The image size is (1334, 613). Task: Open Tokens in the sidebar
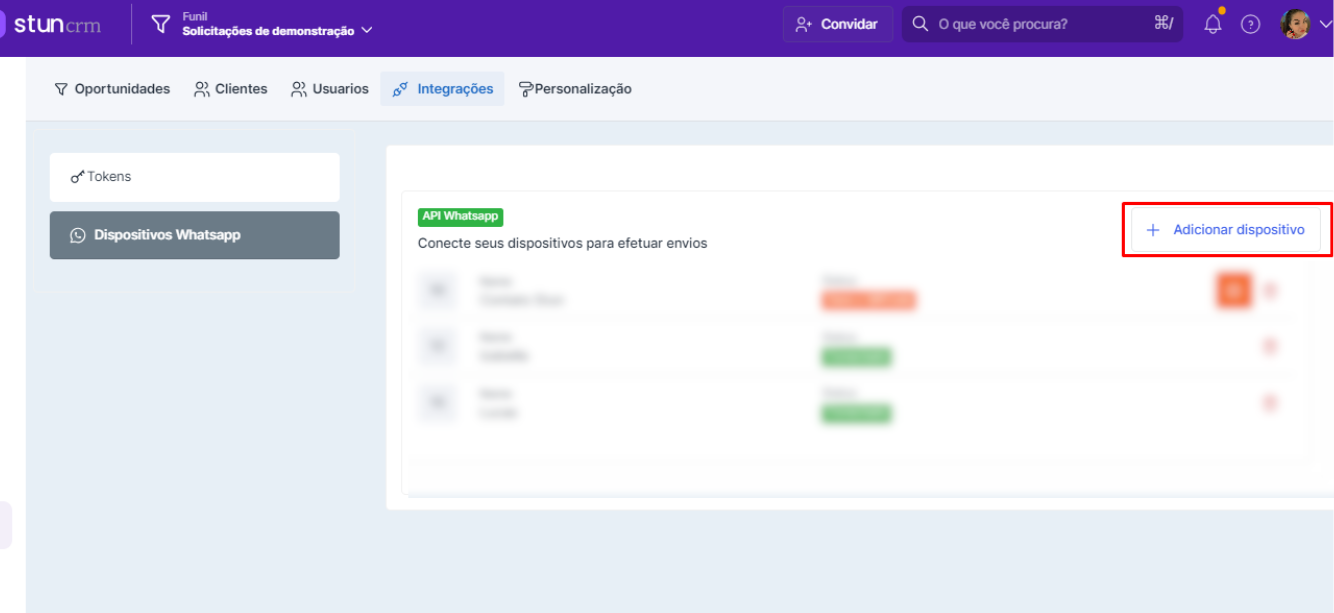[x=194, y=177]
